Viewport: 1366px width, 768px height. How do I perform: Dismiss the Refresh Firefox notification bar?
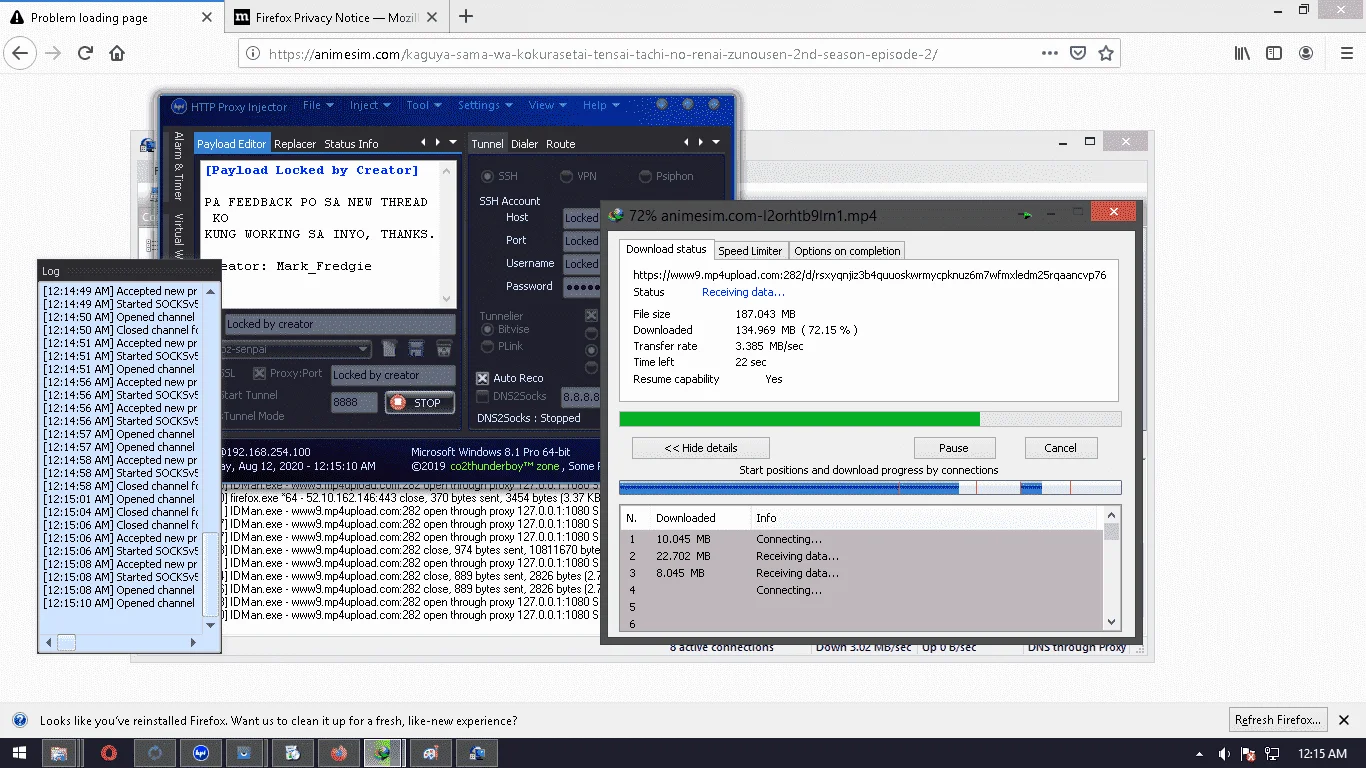click(x=1344, y=720)
